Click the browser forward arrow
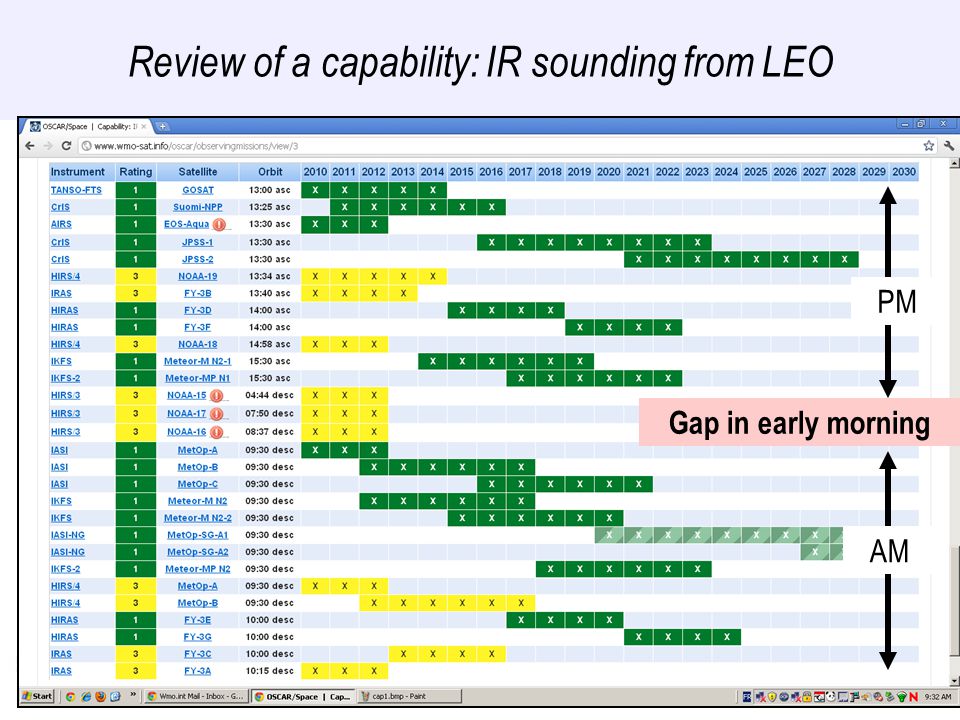Image resolution: width=960 pixels, height=720 pixels. 48,146
